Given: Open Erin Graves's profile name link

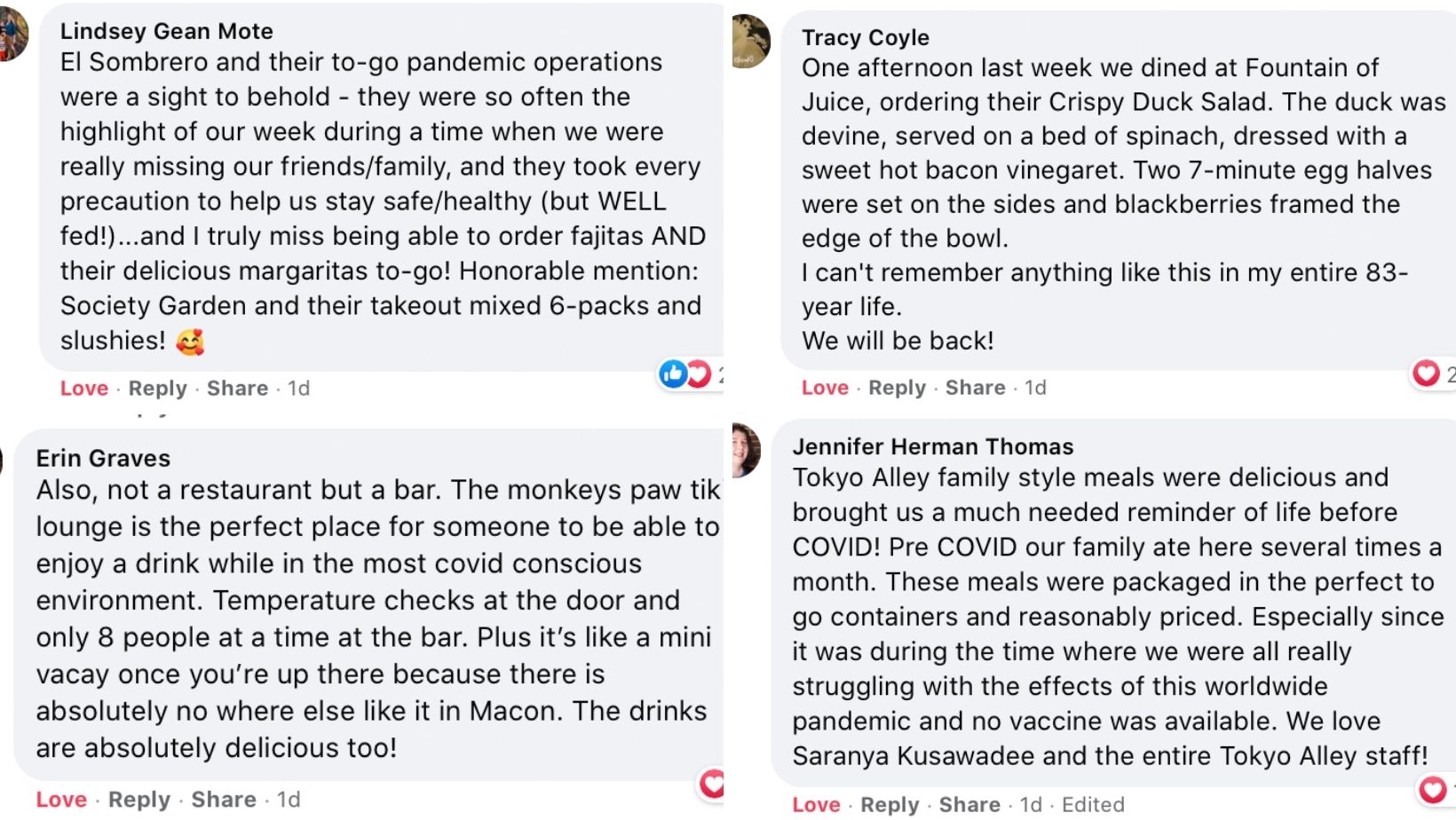Looking at the screenshot, I should pyautogui.click(x=103, y=458).
